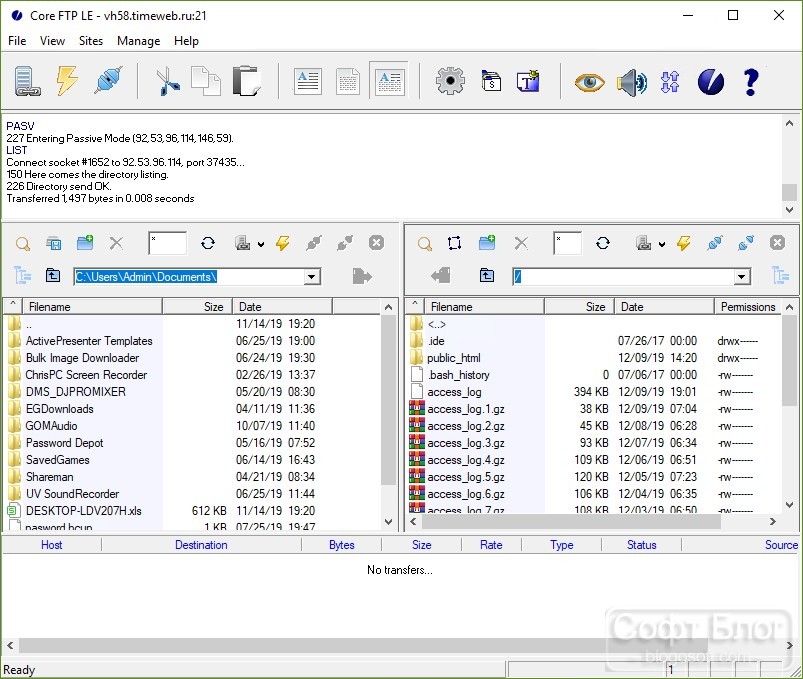This screenshot has width=803, height=679.
Task: Expand the remote path dropdown
Action: [741, 277]
